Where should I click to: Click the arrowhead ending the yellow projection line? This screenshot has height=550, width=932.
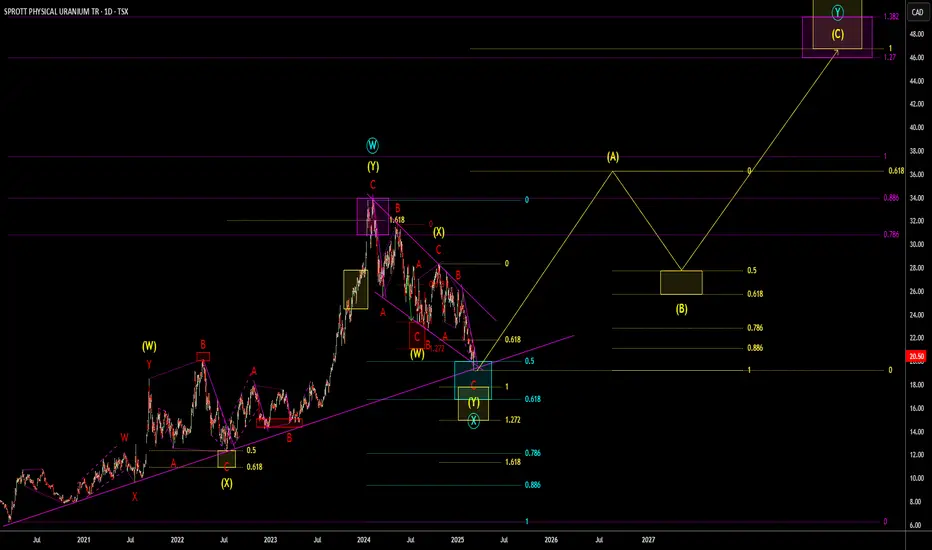click(x=836, y=52)
